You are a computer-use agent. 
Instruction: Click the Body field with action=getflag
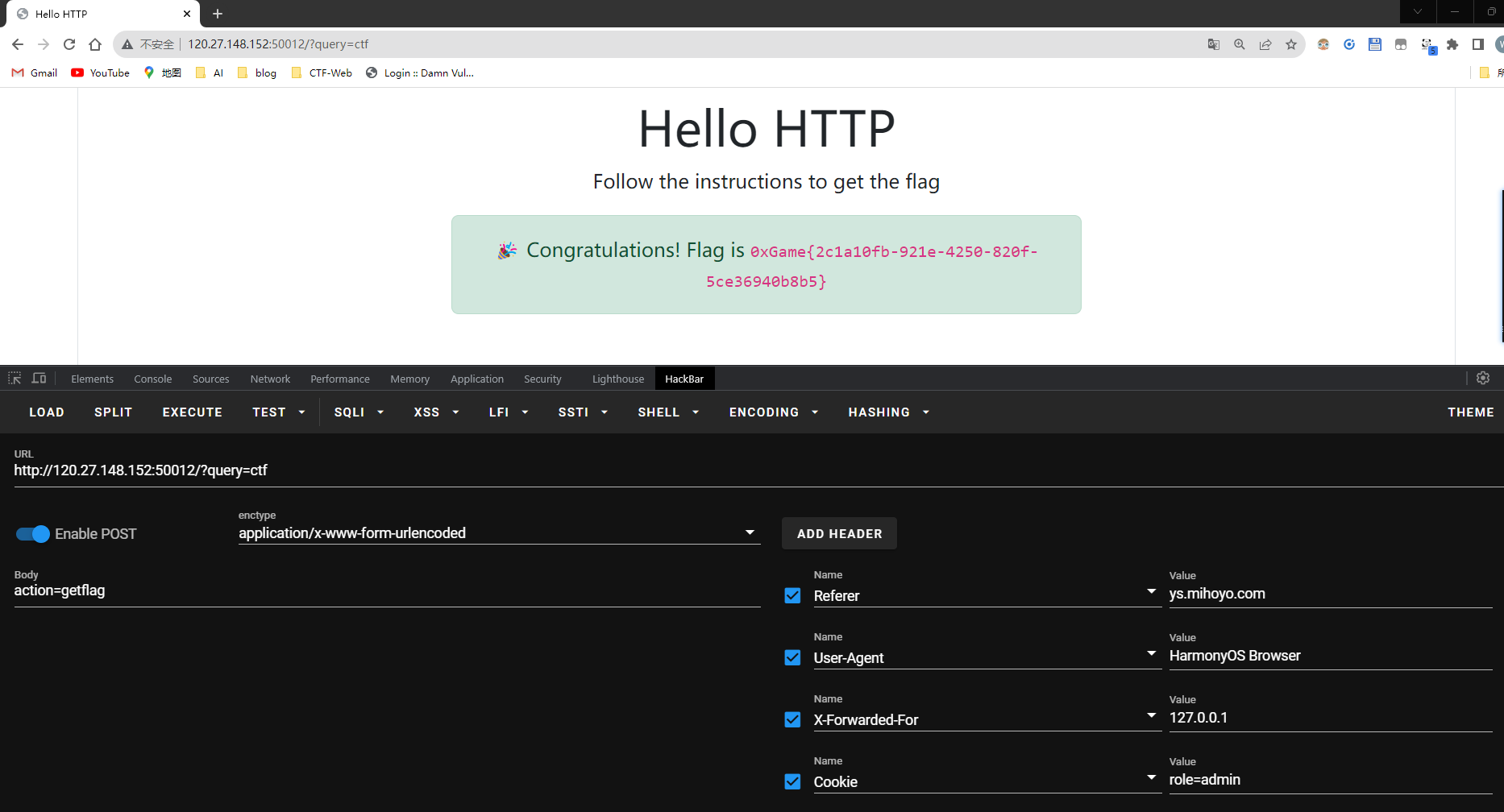click(x=387, y=590)
